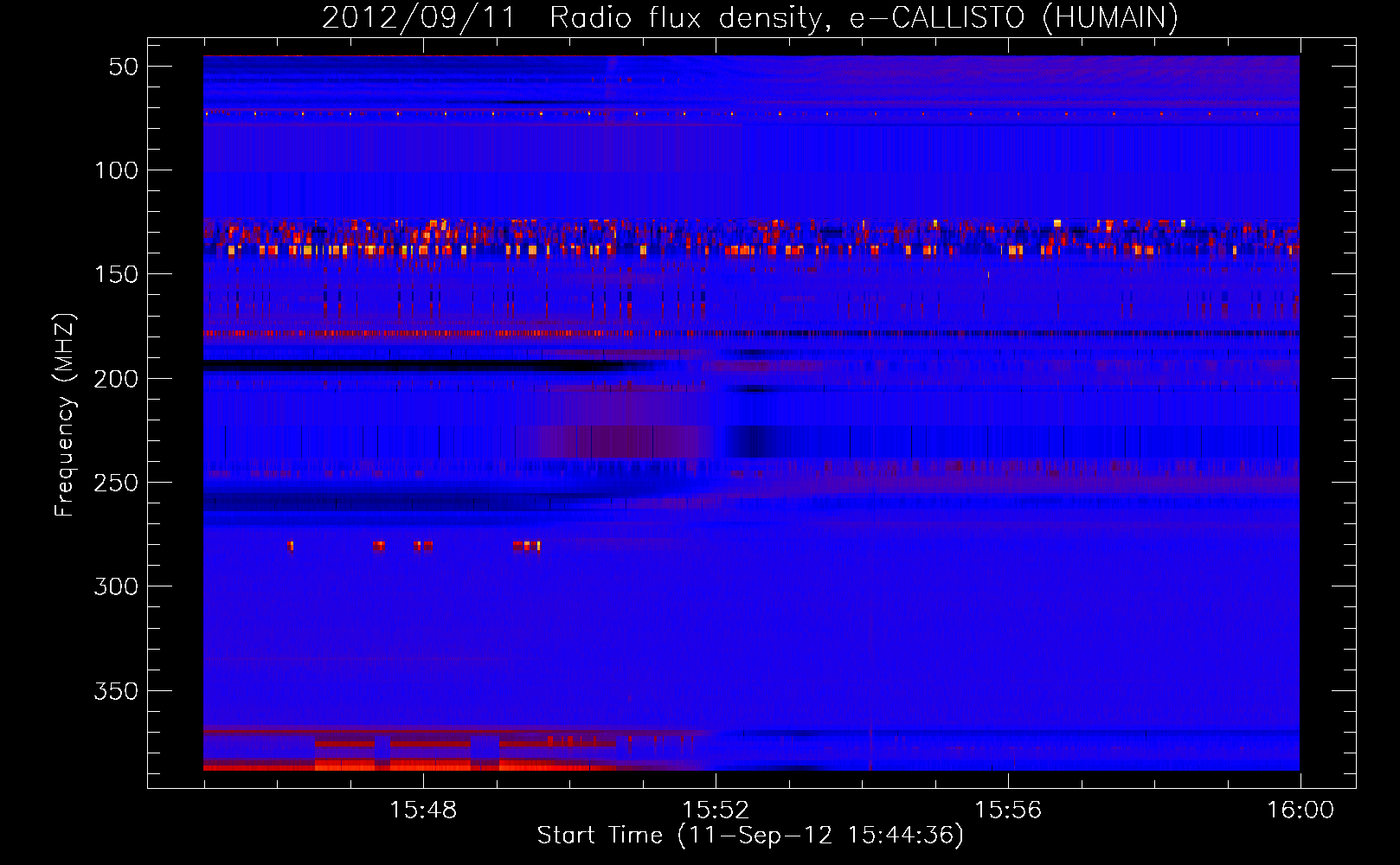Click the 300 frequency tick label

(117, 586)
